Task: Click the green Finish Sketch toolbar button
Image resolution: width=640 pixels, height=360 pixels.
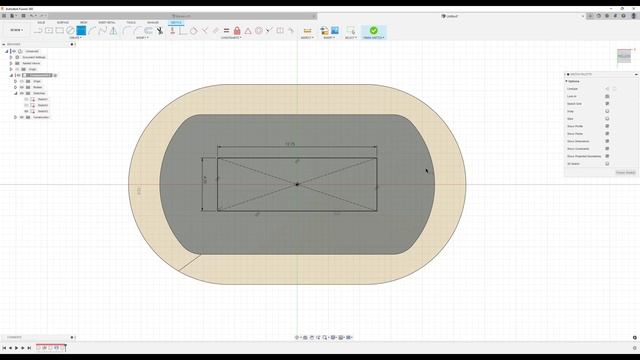Action: pyautogui.click(x=373, y=31)
